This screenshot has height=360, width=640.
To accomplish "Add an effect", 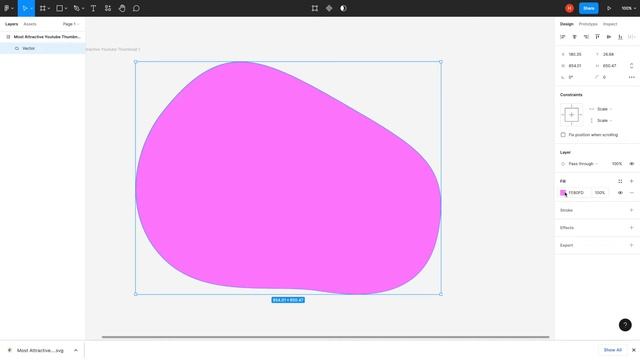I will tap(631, 228).
